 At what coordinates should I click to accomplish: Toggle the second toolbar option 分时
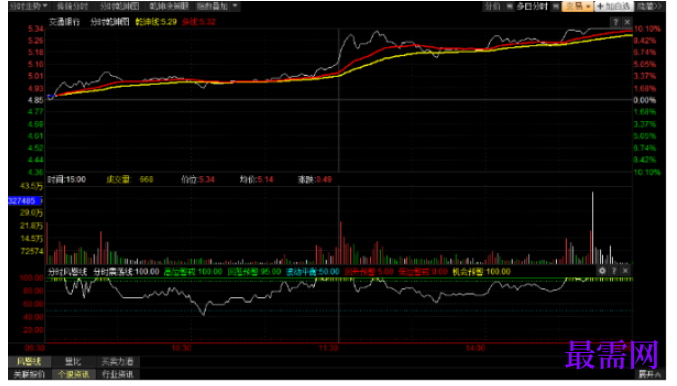coord(72,6)
